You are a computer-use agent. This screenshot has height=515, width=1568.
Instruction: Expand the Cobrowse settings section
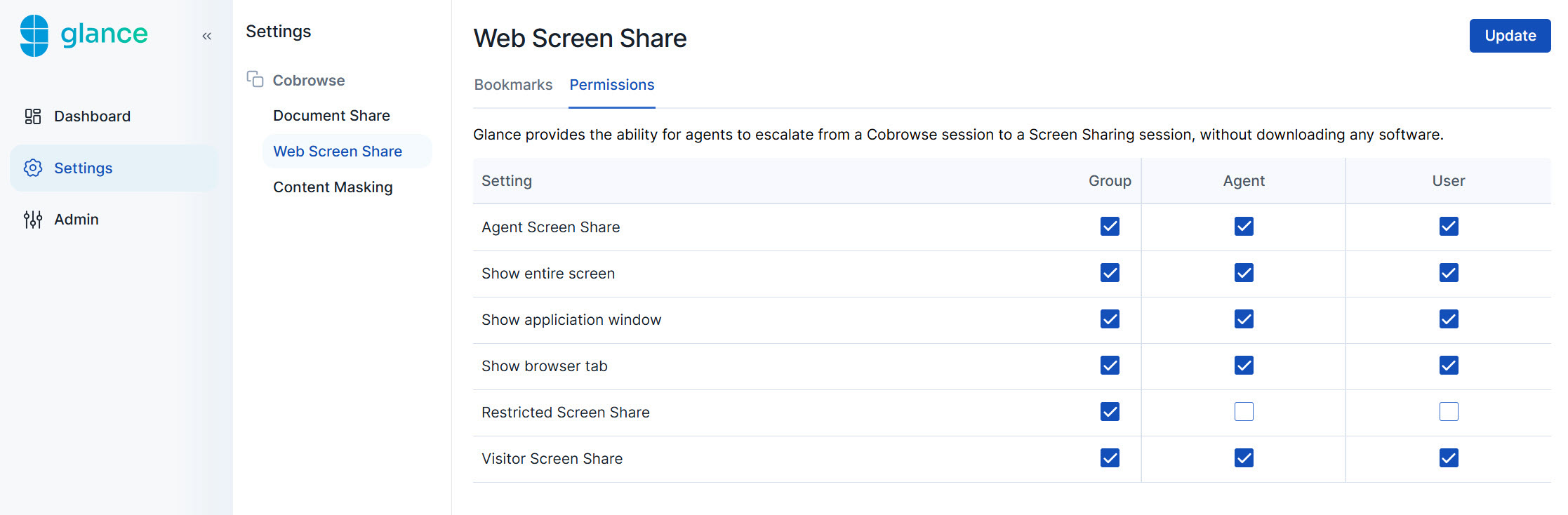click(x=309, y=81)
